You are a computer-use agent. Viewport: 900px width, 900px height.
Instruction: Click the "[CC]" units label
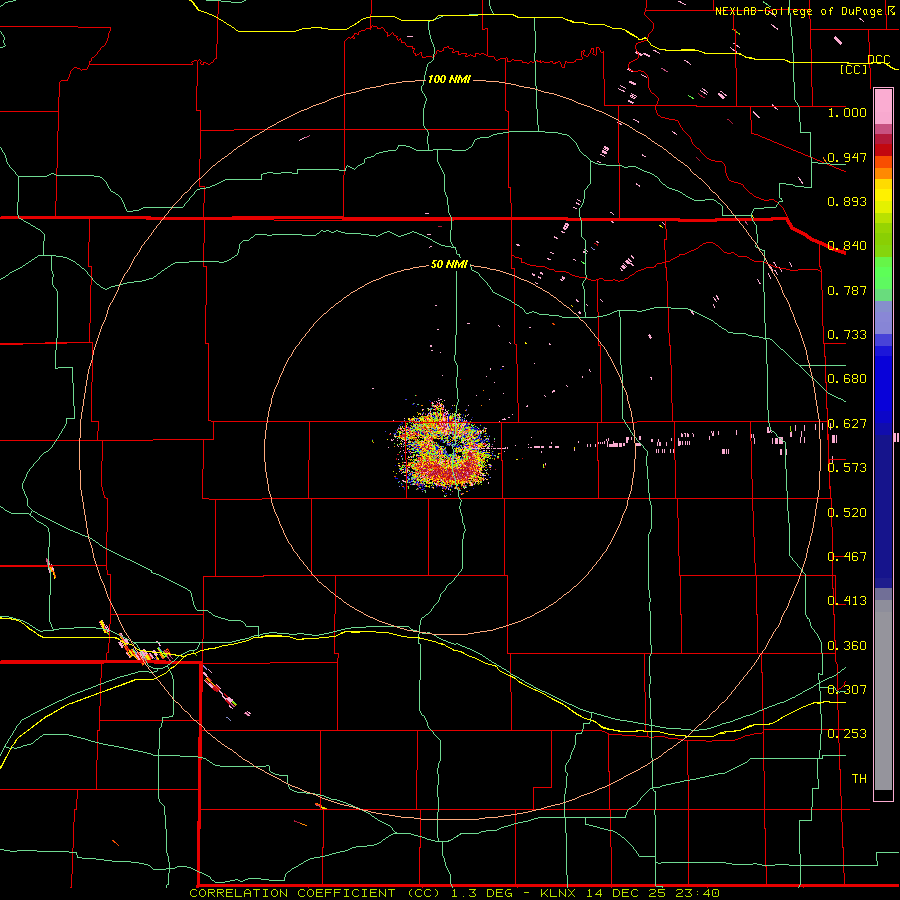click(854, 69)
